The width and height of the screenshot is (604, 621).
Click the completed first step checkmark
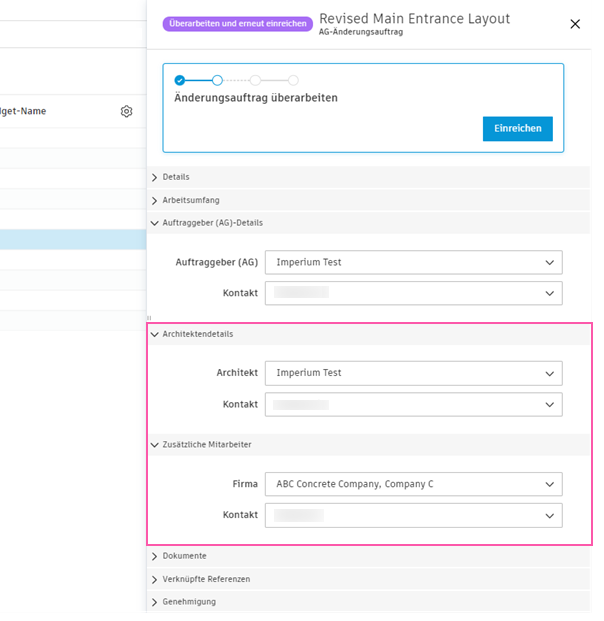pos(180,80)
